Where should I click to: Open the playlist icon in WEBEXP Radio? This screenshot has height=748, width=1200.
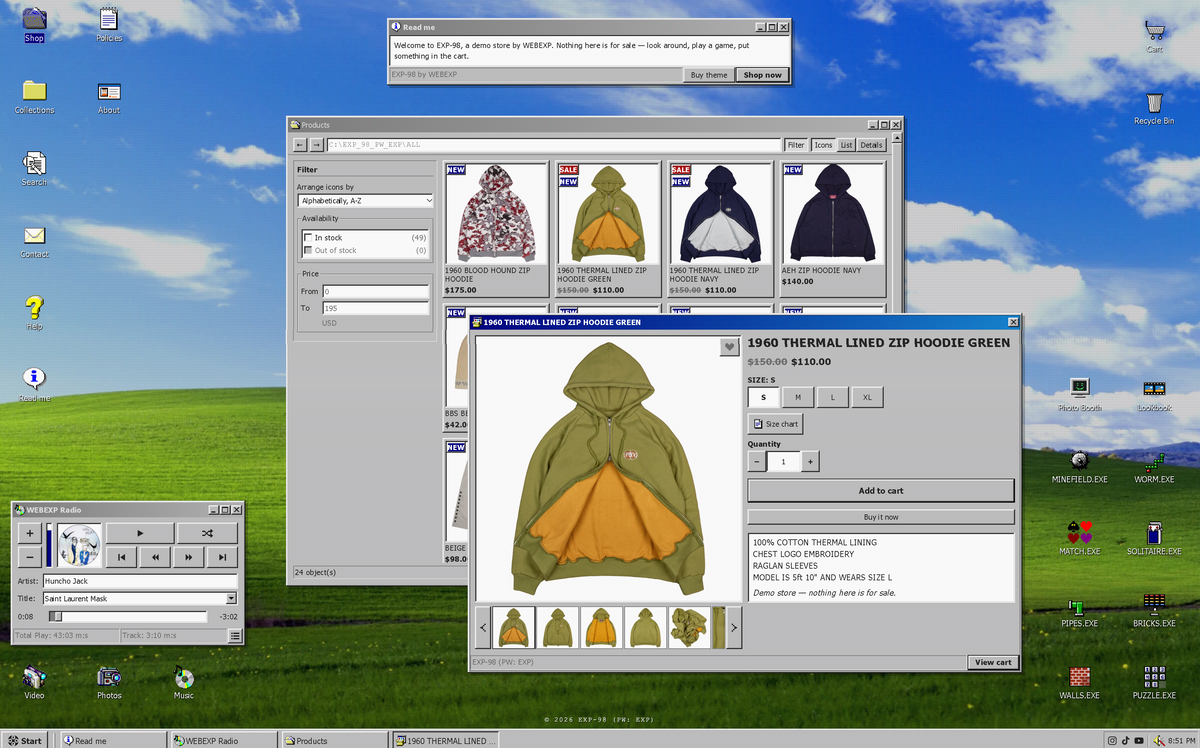[x=234, y=635]
